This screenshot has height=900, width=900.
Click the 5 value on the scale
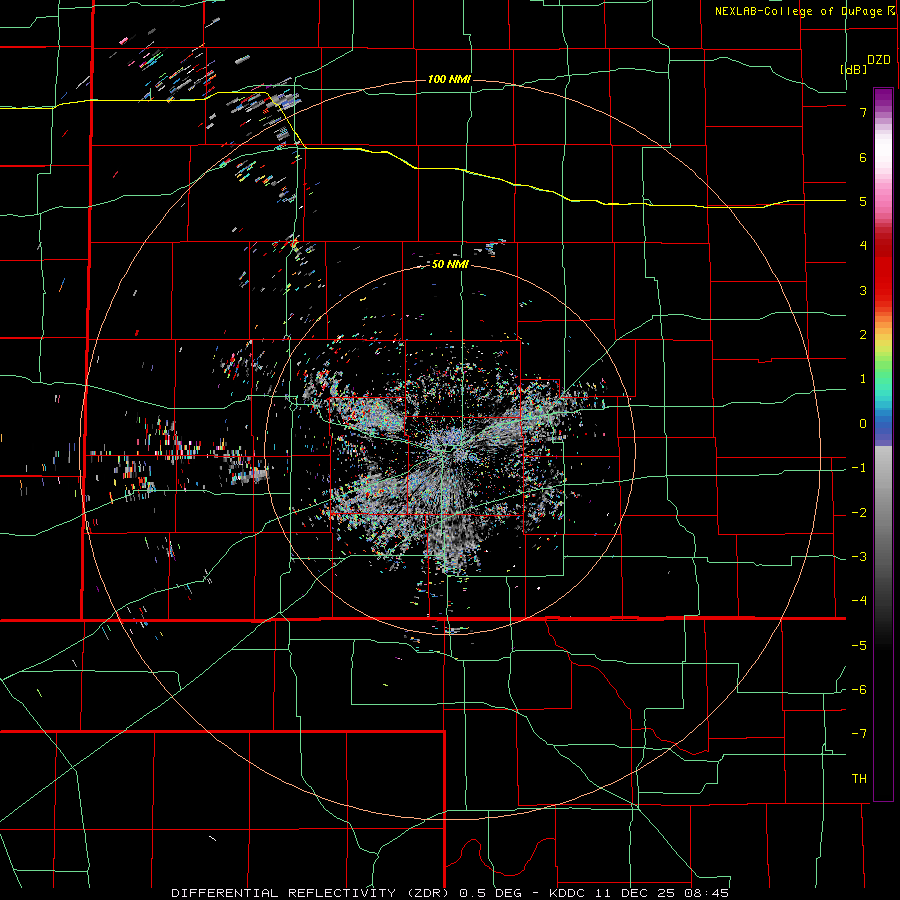pos(863,201)
